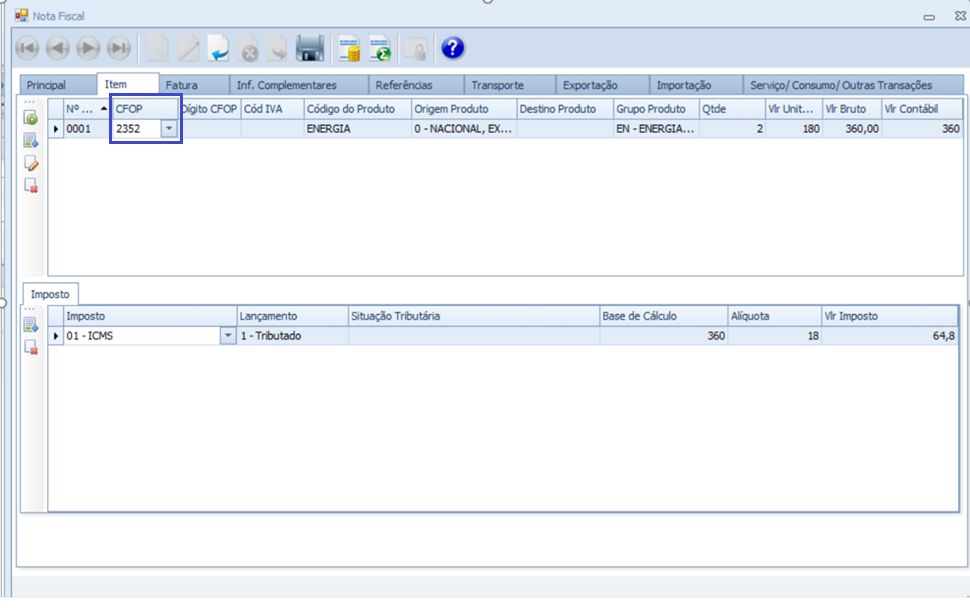Click the blue help question mark icon
Image resolution: width=970 pixels, height=608 pixels.
[453, 48]
